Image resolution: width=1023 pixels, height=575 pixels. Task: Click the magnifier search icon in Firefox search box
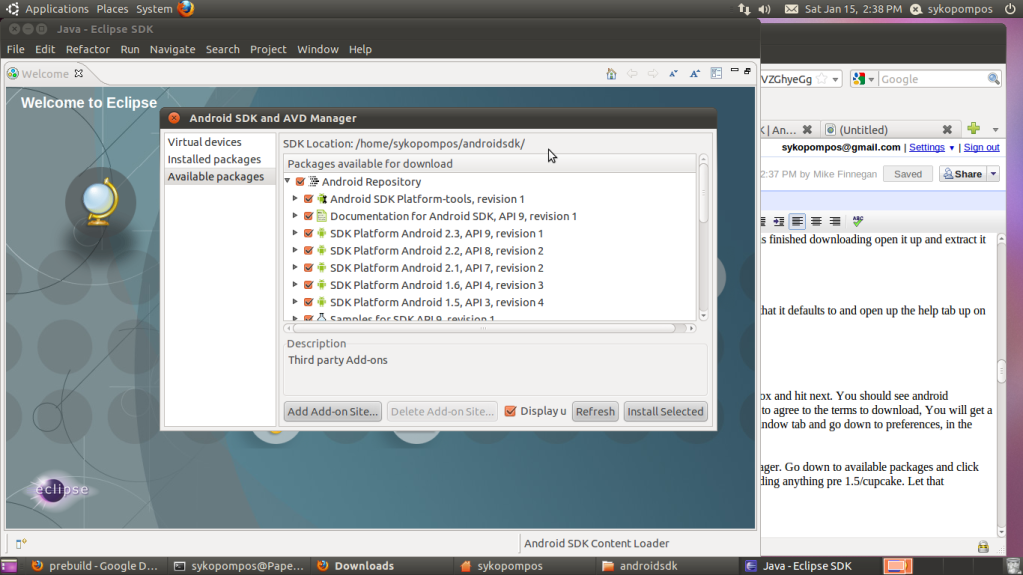(993, 79)
